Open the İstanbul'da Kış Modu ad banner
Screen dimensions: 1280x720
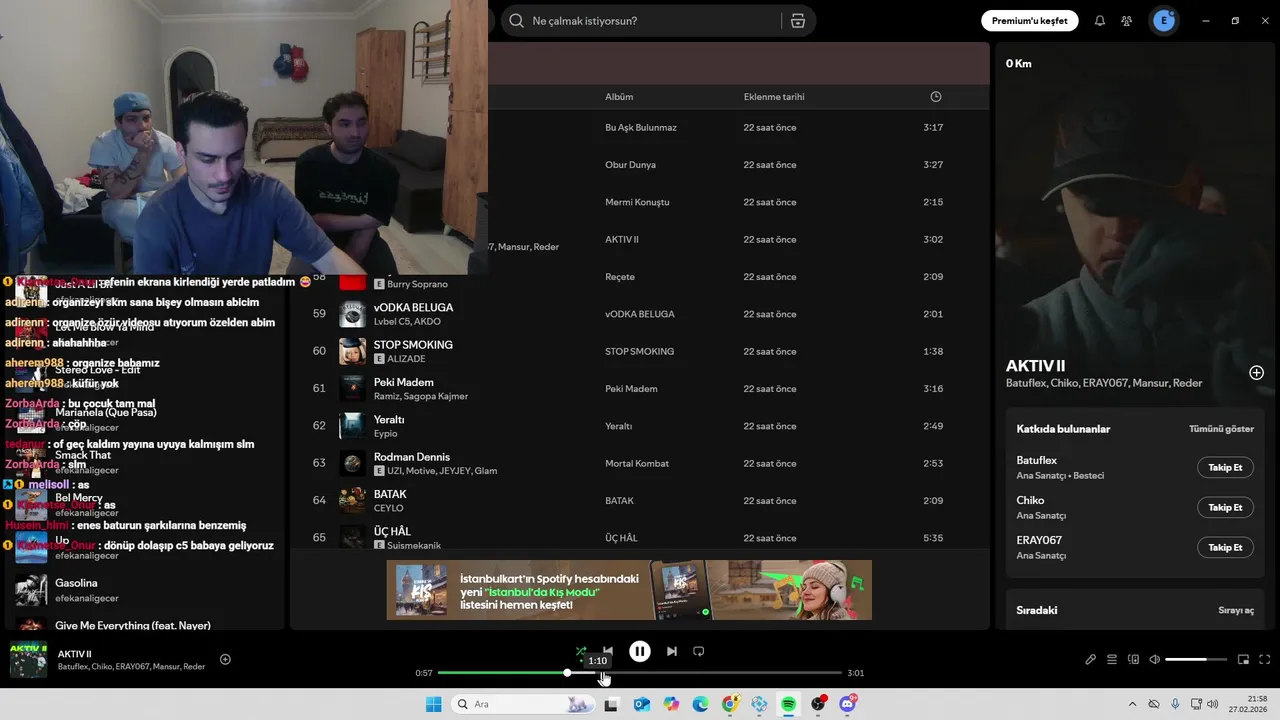coord(629,590)
